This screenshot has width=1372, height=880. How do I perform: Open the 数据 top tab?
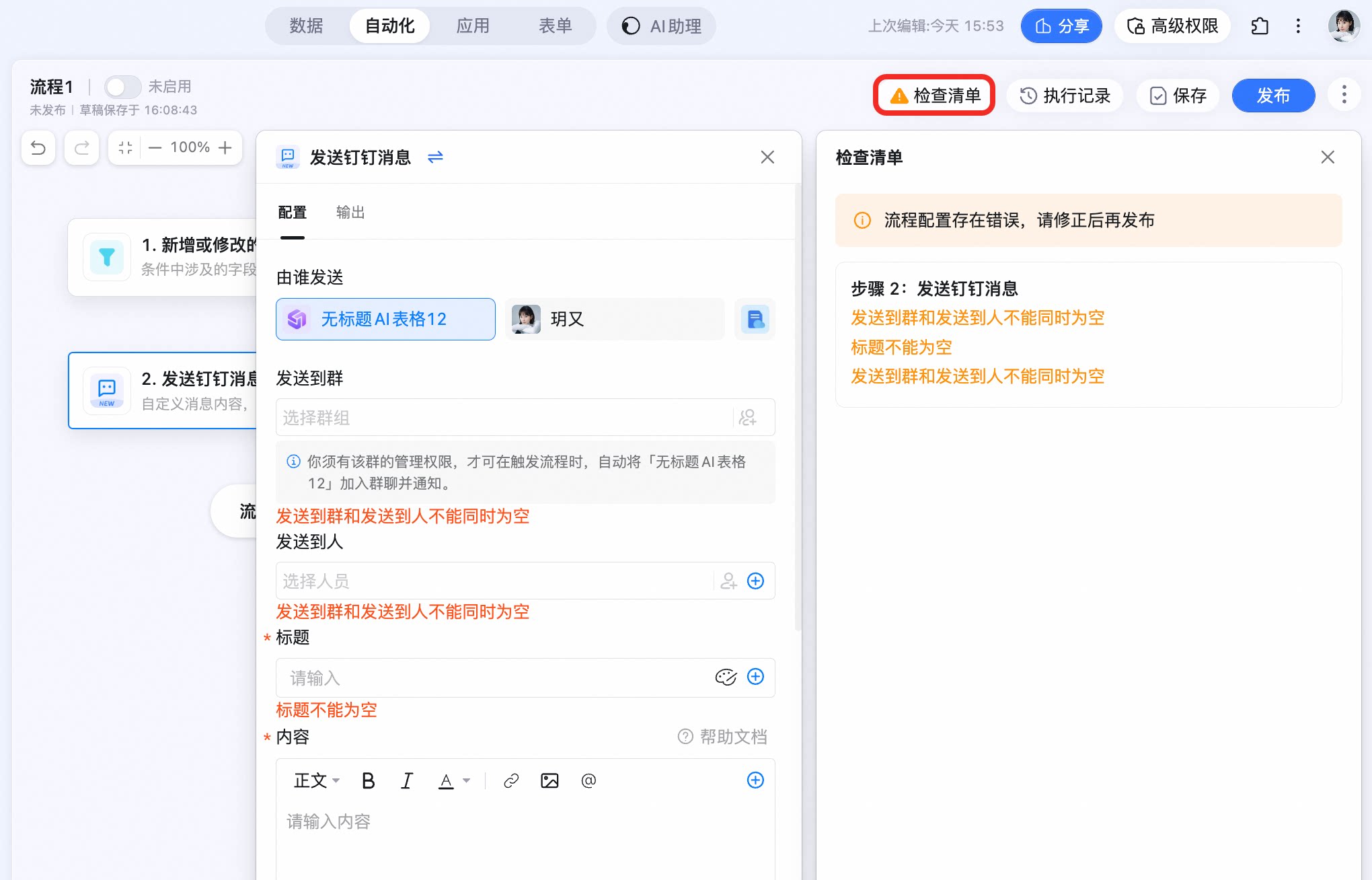[x=306, y=26]
